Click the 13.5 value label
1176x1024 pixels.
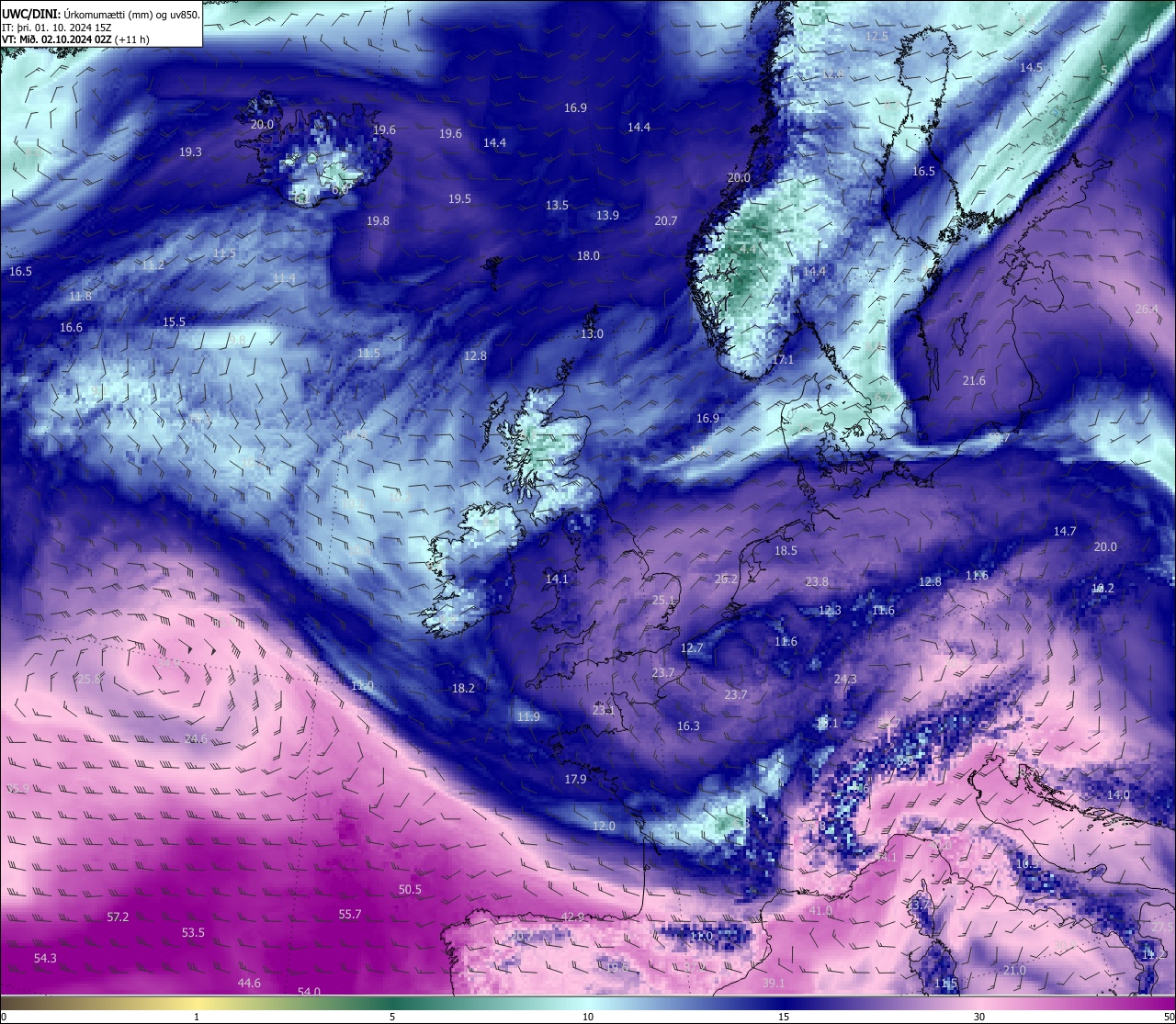[557, 205]
